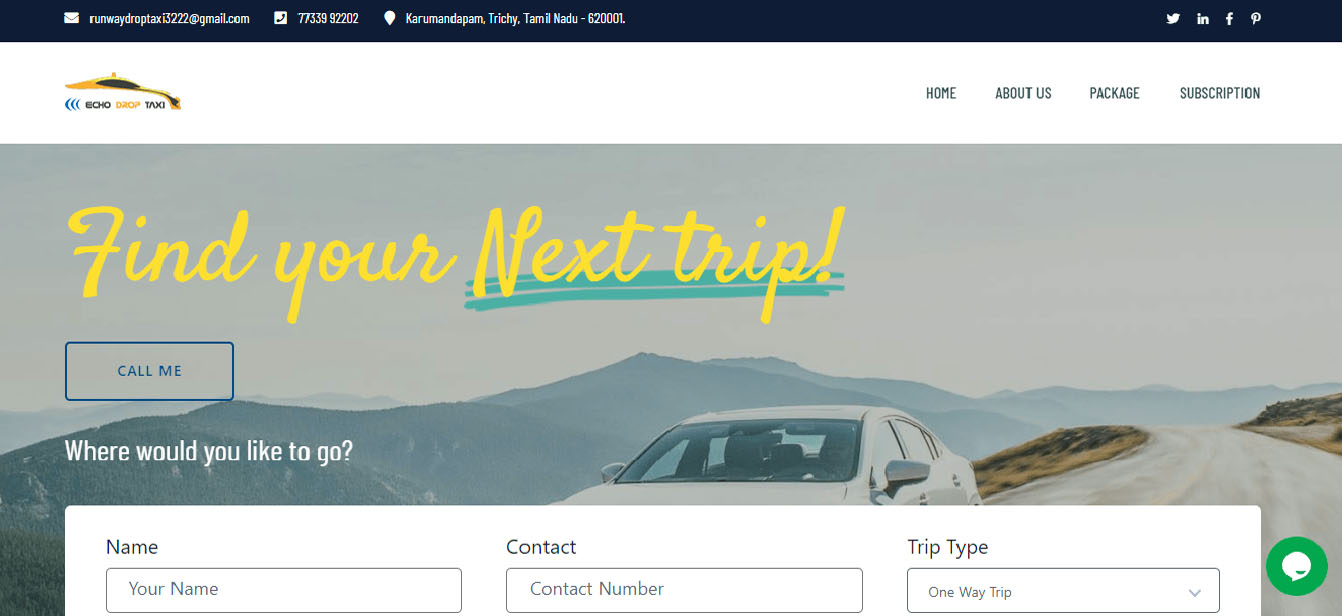
Task: Click the phone icon beside 77339 92202
Action: (281, 18)
